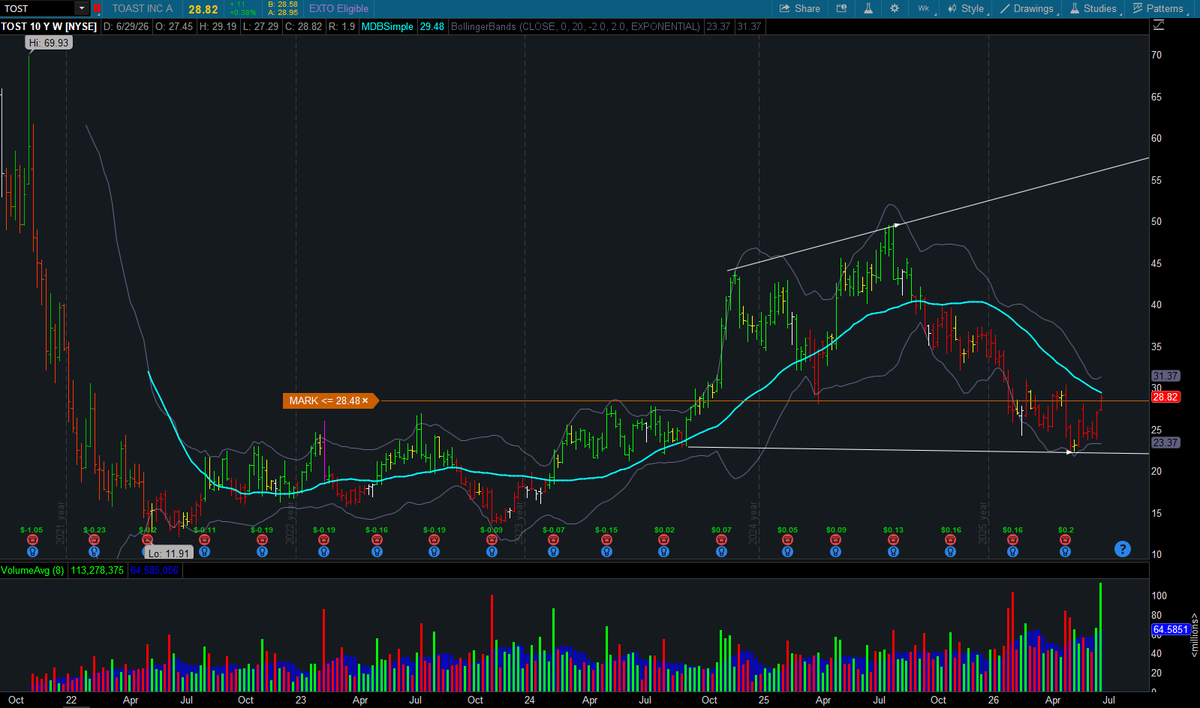Click the 70 price axis label
The image size is (1200, 708).
[1156, 55]
